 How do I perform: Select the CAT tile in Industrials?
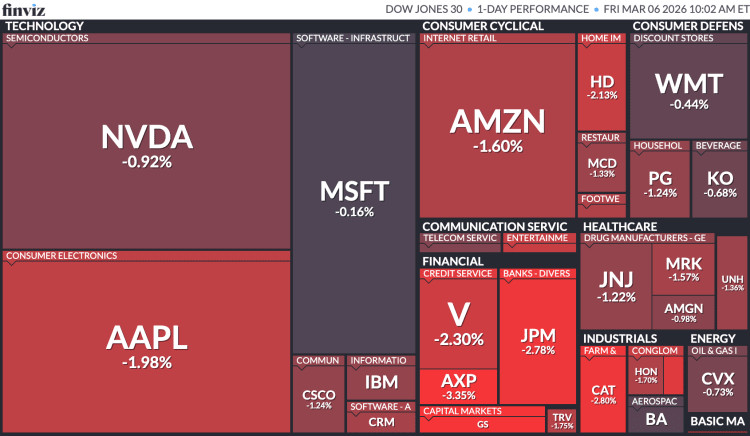(603, 394)
